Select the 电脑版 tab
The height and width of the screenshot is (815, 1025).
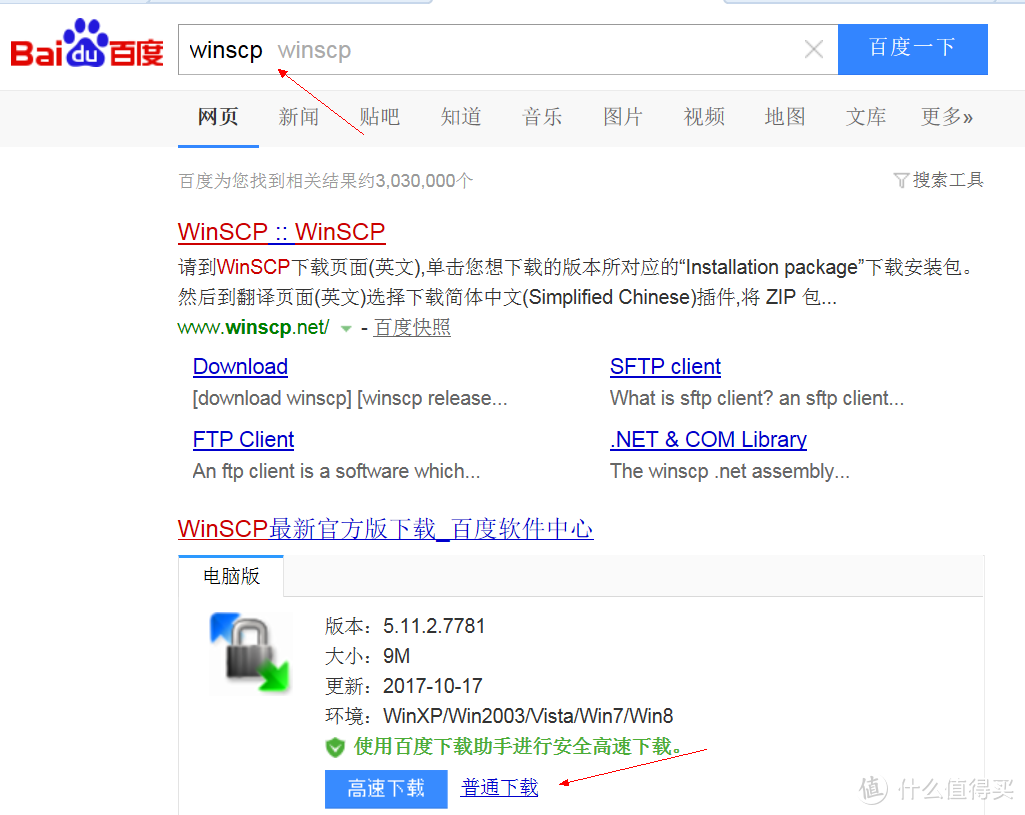pyautogui.click(x=231, y=576)
